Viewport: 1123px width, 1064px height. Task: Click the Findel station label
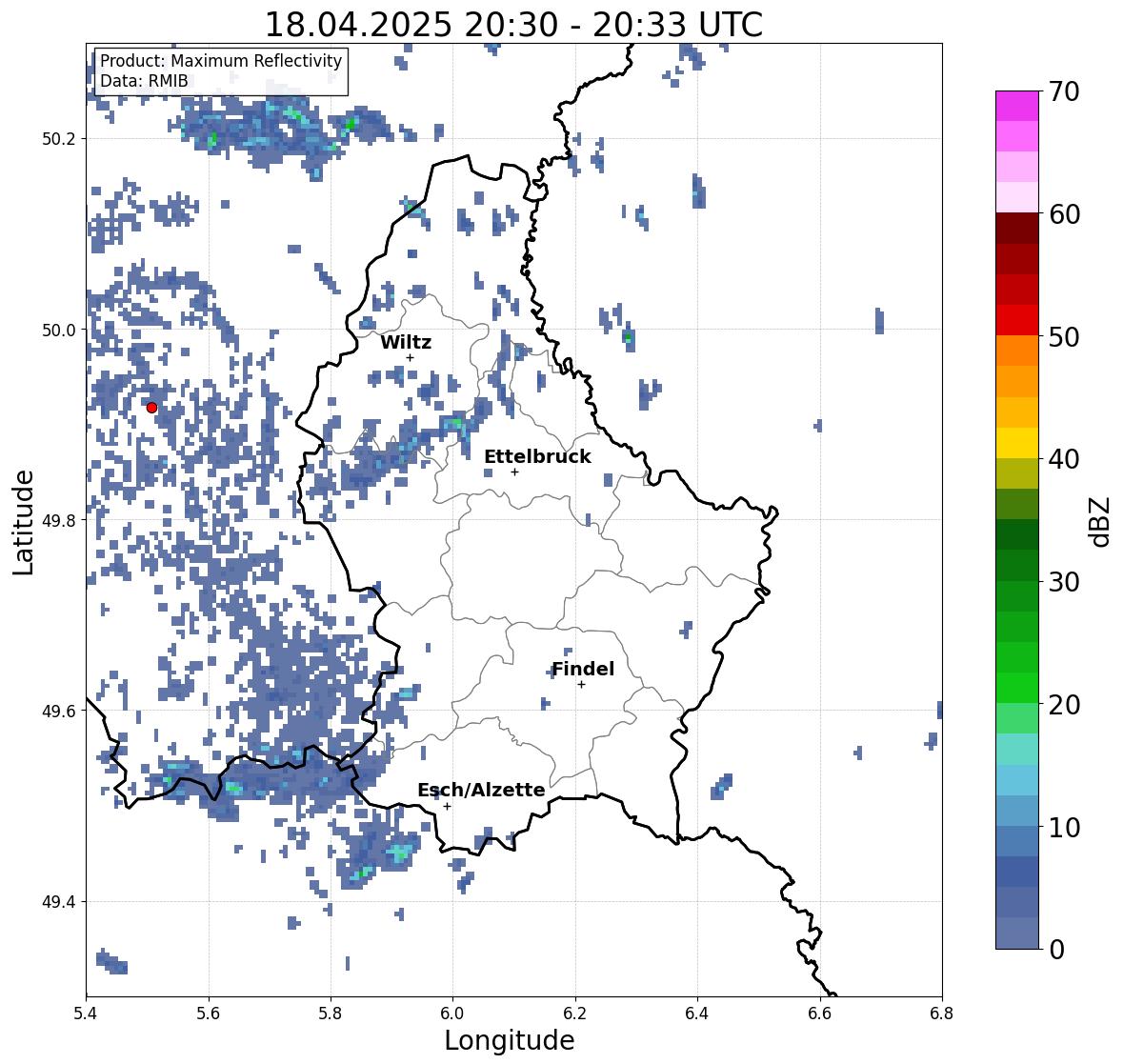pos(583,669)
